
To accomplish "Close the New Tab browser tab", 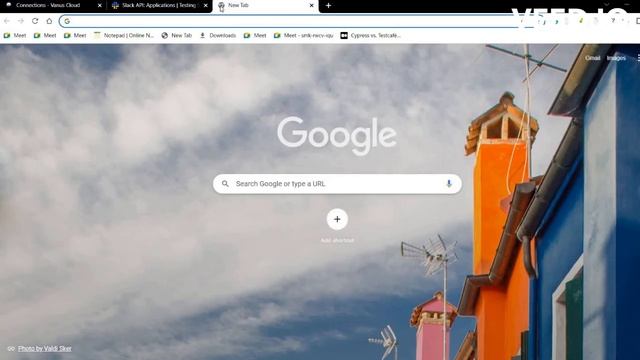I will pos(311,6).
